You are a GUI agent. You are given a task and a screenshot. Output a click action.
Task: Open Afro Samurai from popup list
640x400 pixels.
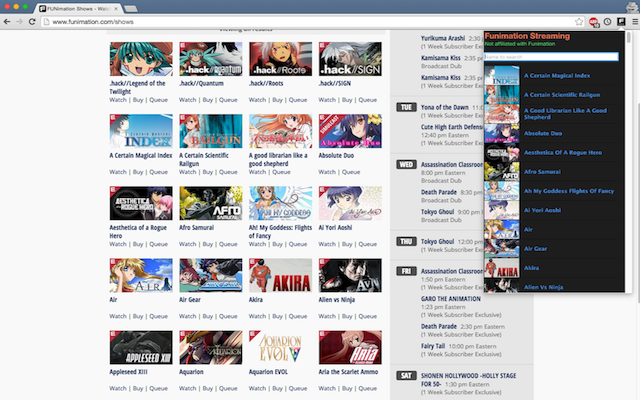pyautogui.click(x=542, y=172)
